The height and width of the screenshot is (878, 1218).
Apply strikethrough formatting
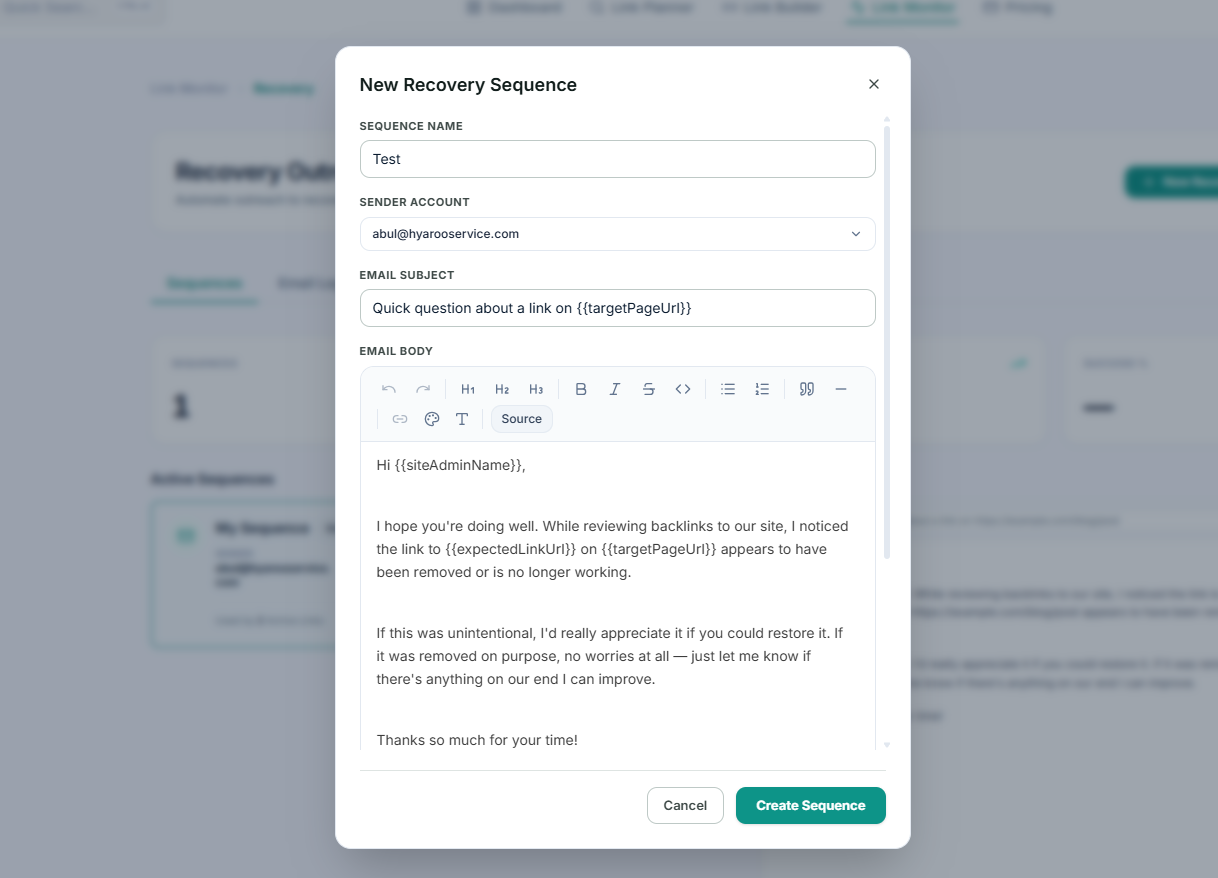[x=649, y=389]
